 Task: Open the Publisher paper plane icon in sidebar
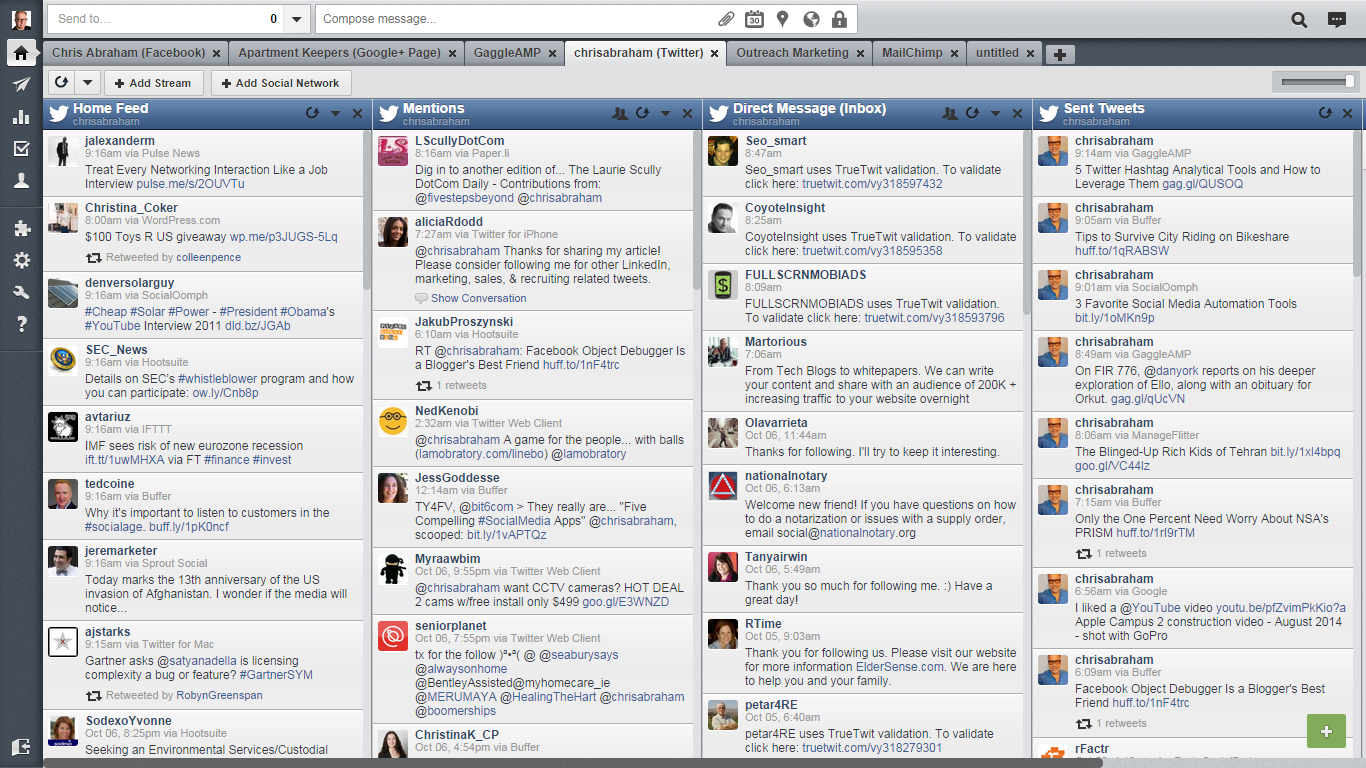click(21, 85)
